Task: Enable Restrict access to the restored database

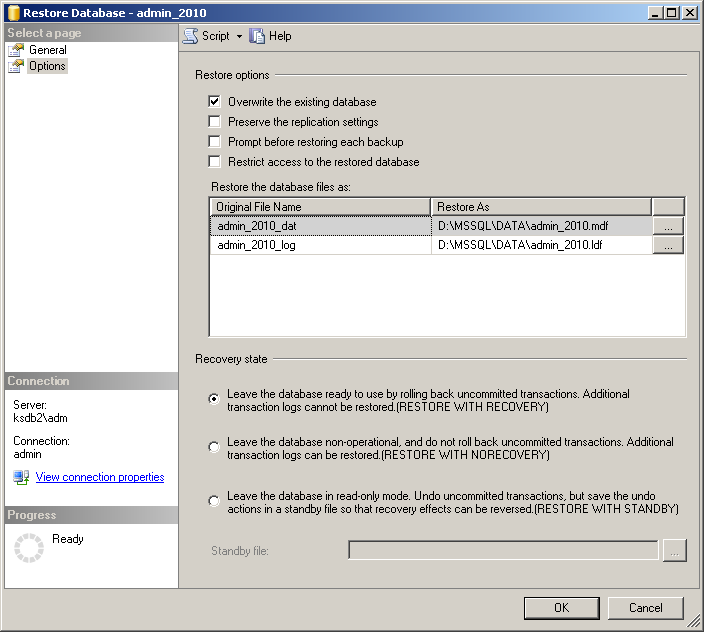Action: [215, 162]
